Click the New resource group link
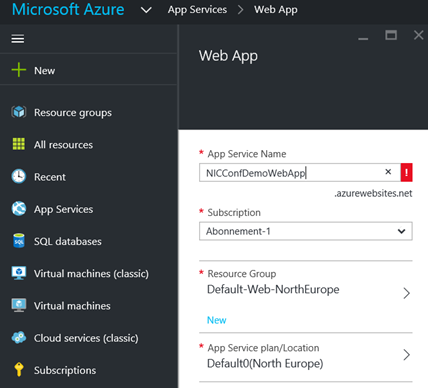 tap(216, 320)
